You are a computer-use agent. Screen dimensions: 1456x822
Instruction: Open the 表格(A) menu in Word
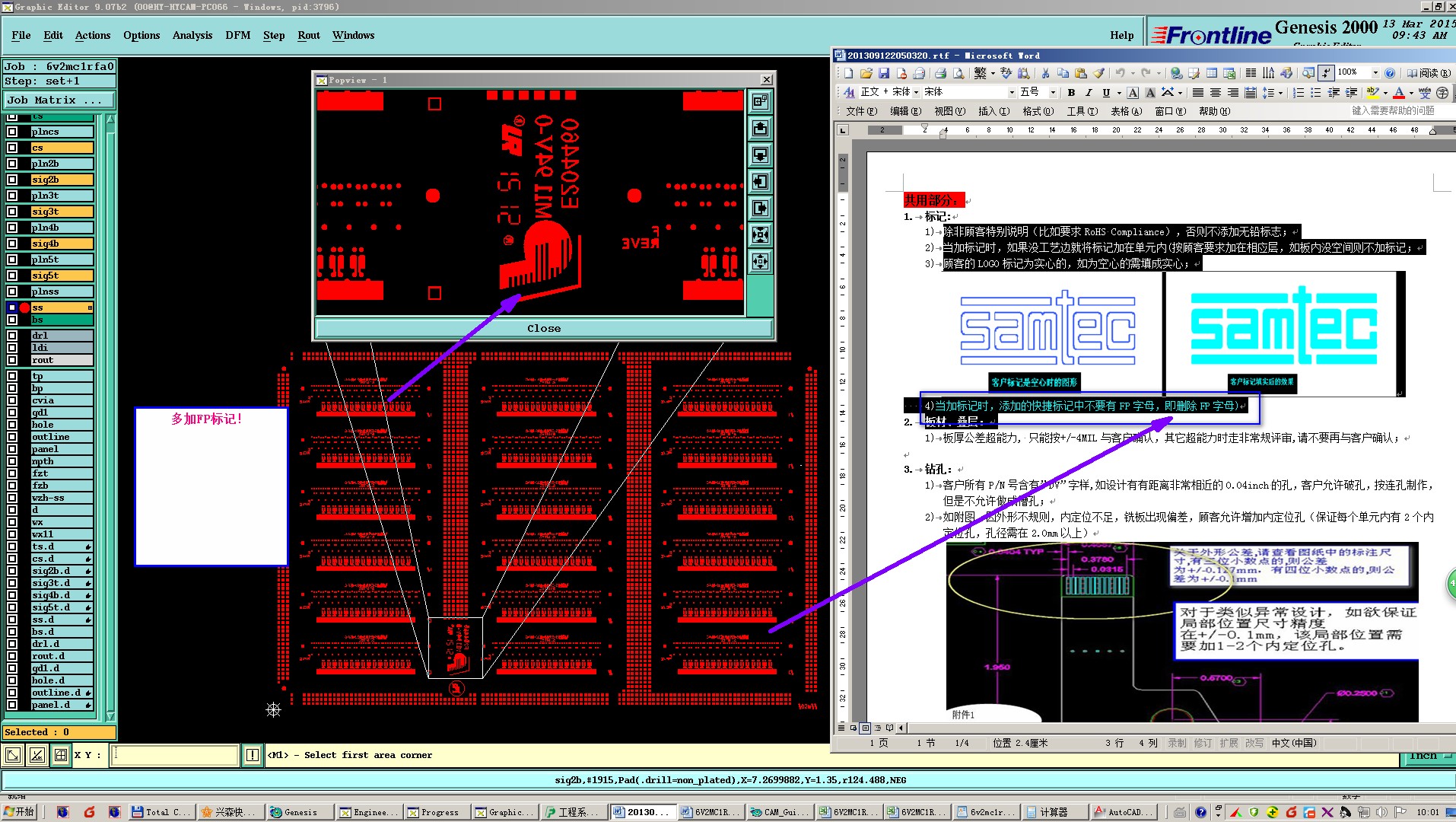(1126, 111)
